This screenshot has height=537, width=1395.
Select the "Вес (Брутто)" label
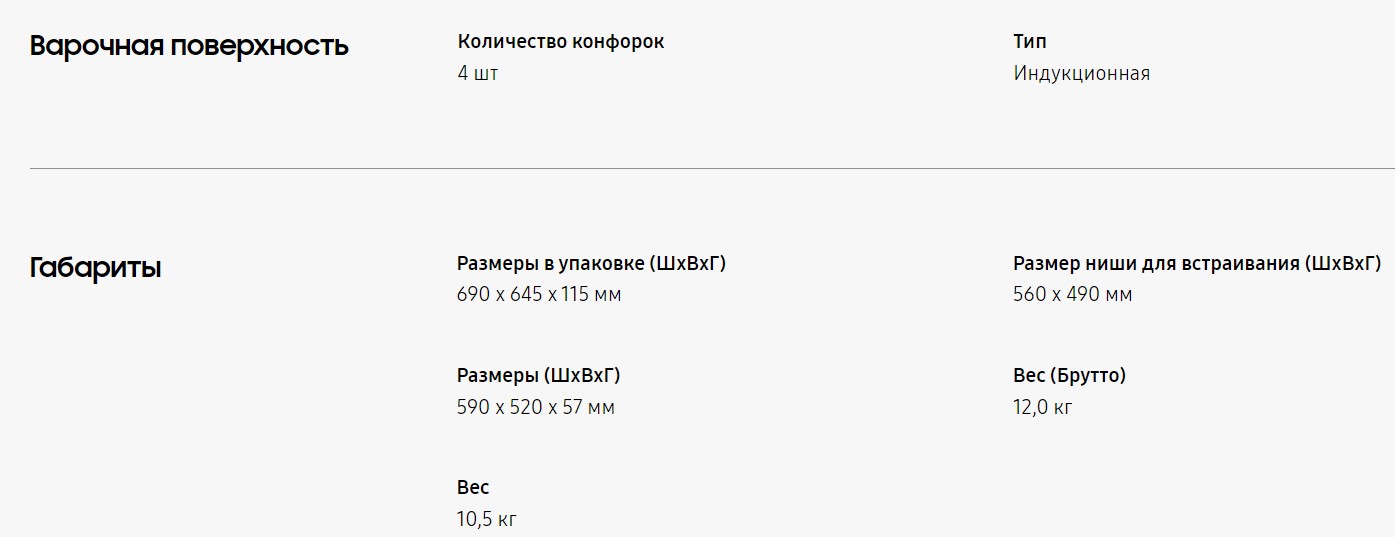pos(1069,376)
